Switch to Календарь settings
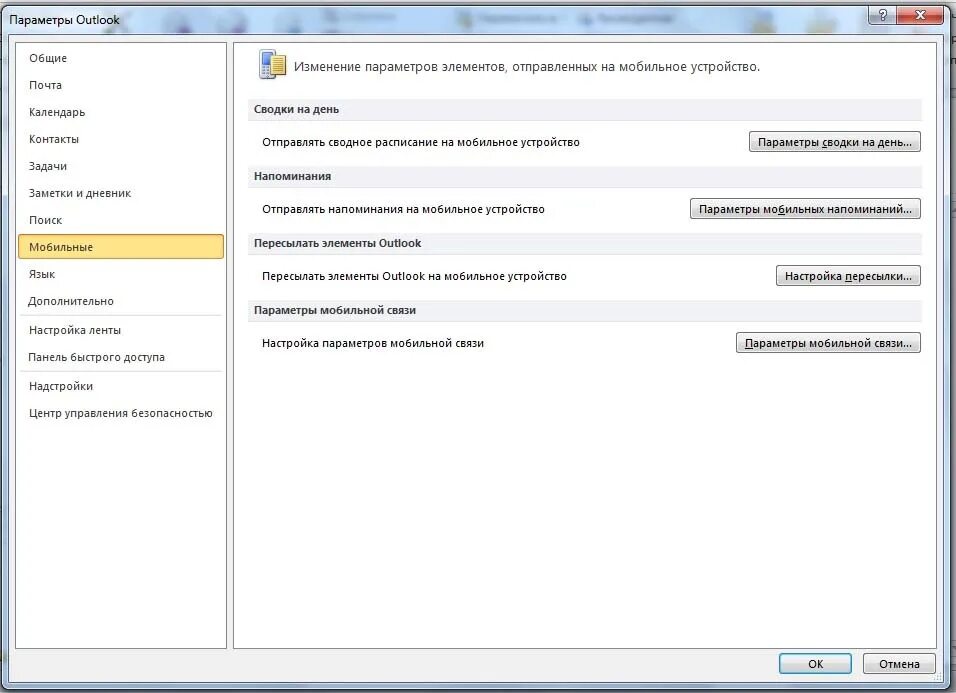Image resolution: width=956 pixels, height=693 pixels. coord(121,112)
